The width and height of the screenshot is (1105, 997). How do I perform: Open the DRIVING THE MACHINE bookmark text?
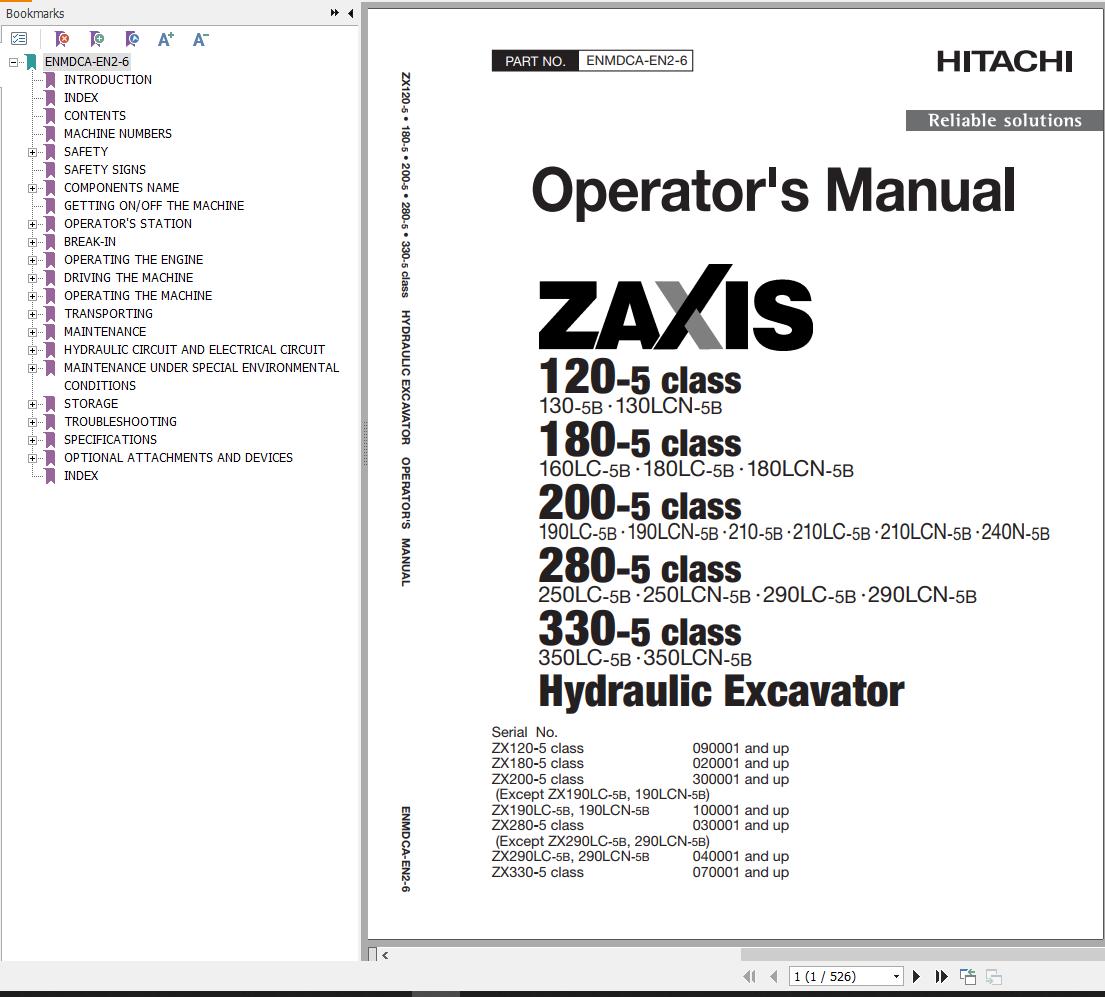pos(128,278)
